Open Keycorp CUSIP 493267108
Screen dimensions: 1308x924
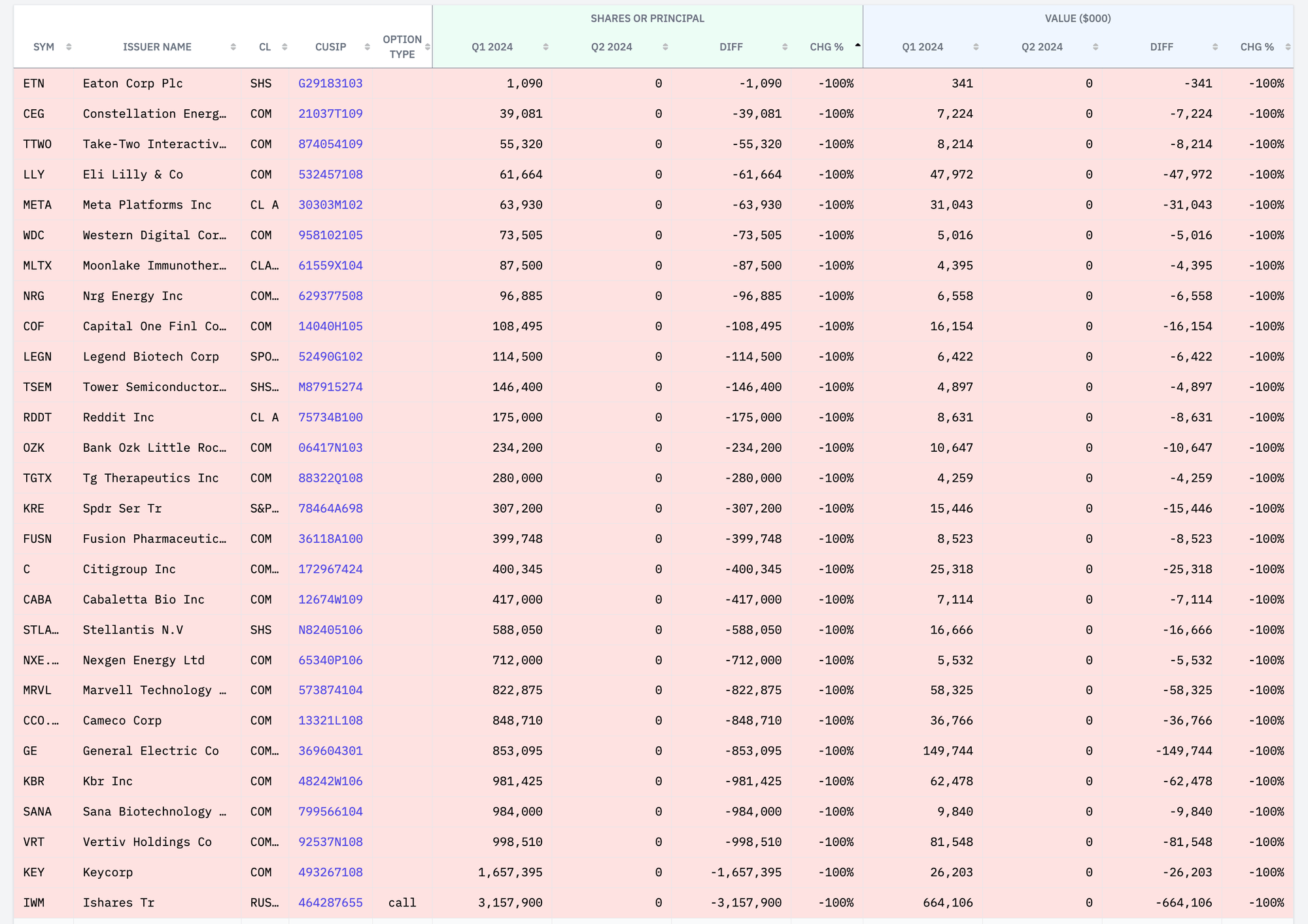coord(330,872)
